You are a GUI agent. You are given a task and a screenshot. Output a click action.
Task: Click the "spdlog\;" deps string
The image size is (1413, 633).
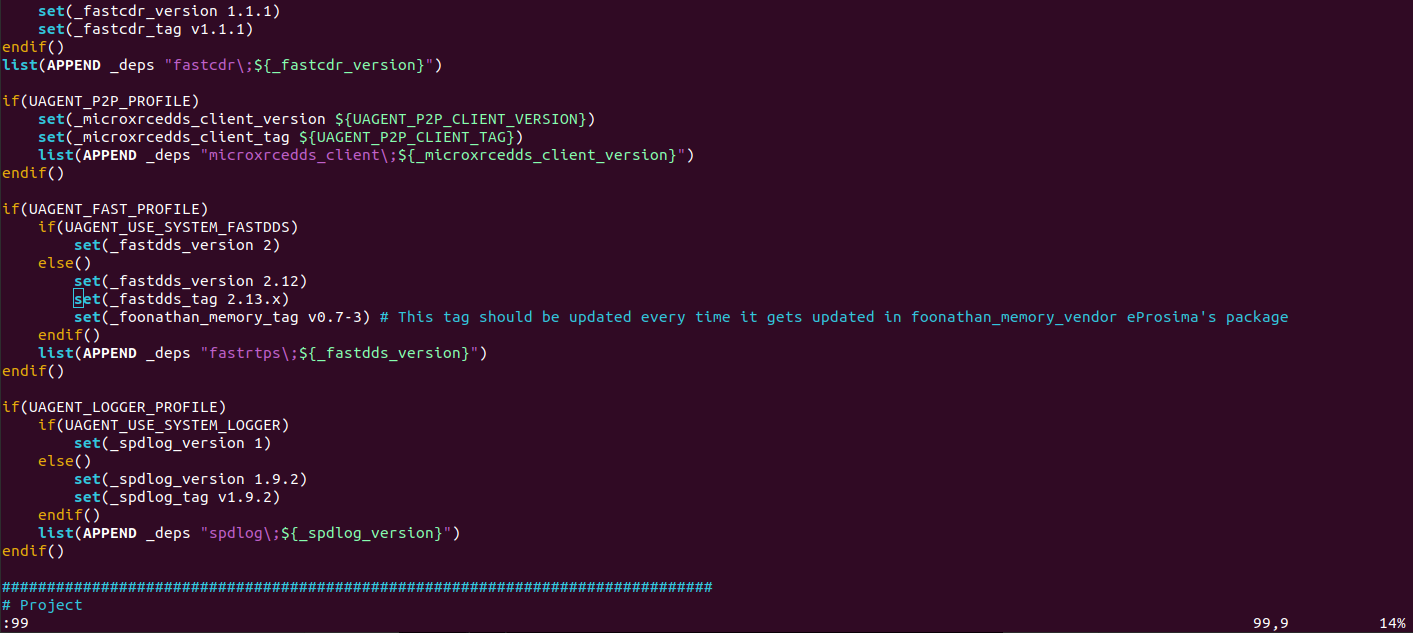point(240,533)
